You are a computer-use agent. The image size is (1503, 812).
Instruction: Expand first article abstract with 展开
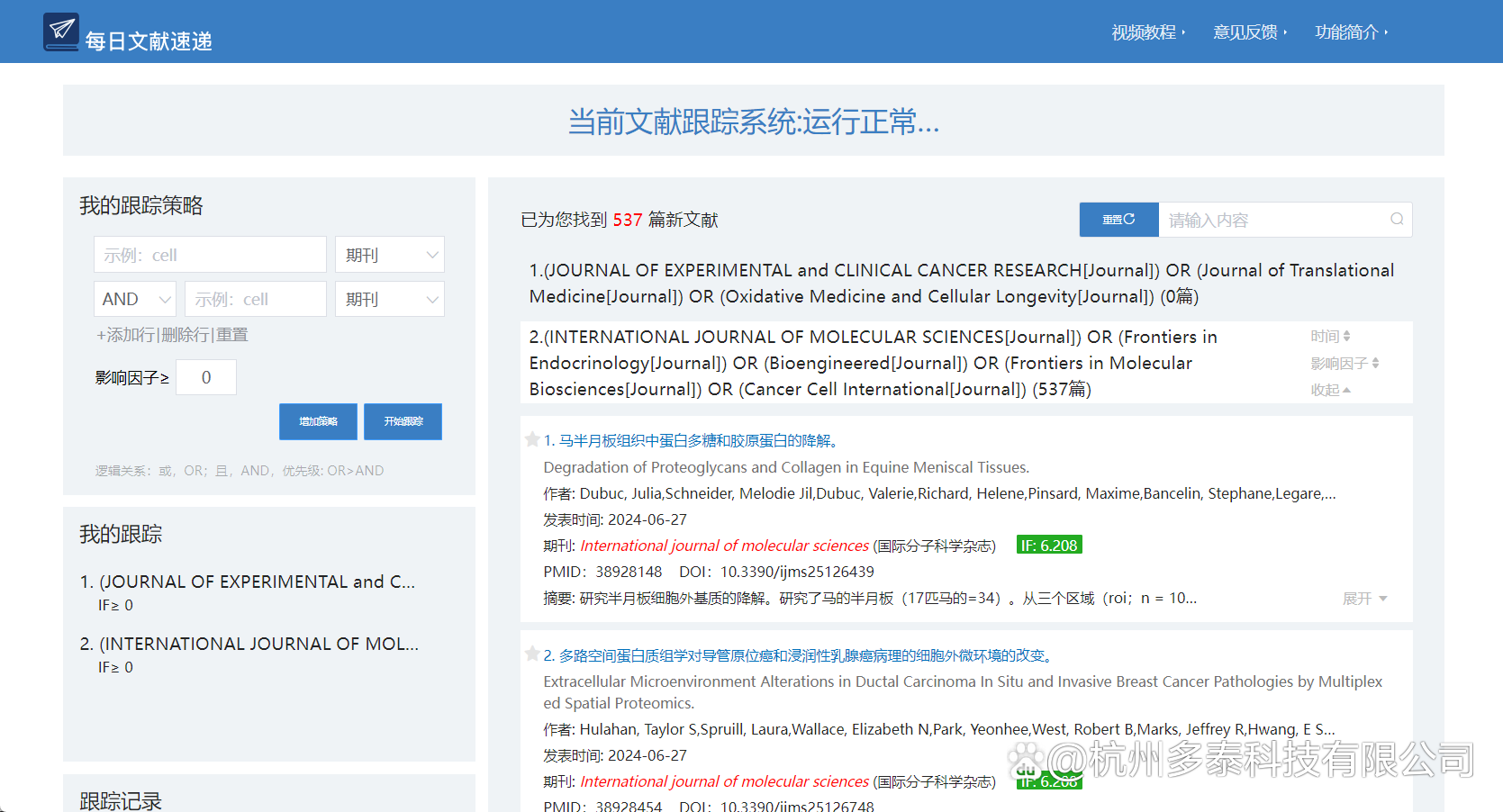tap(1364, 599)
